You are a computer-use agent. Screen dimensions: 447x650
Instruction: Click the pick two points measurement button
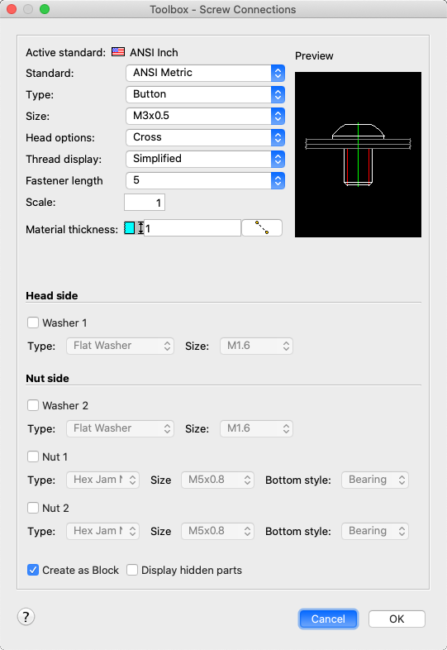point(262,228)
